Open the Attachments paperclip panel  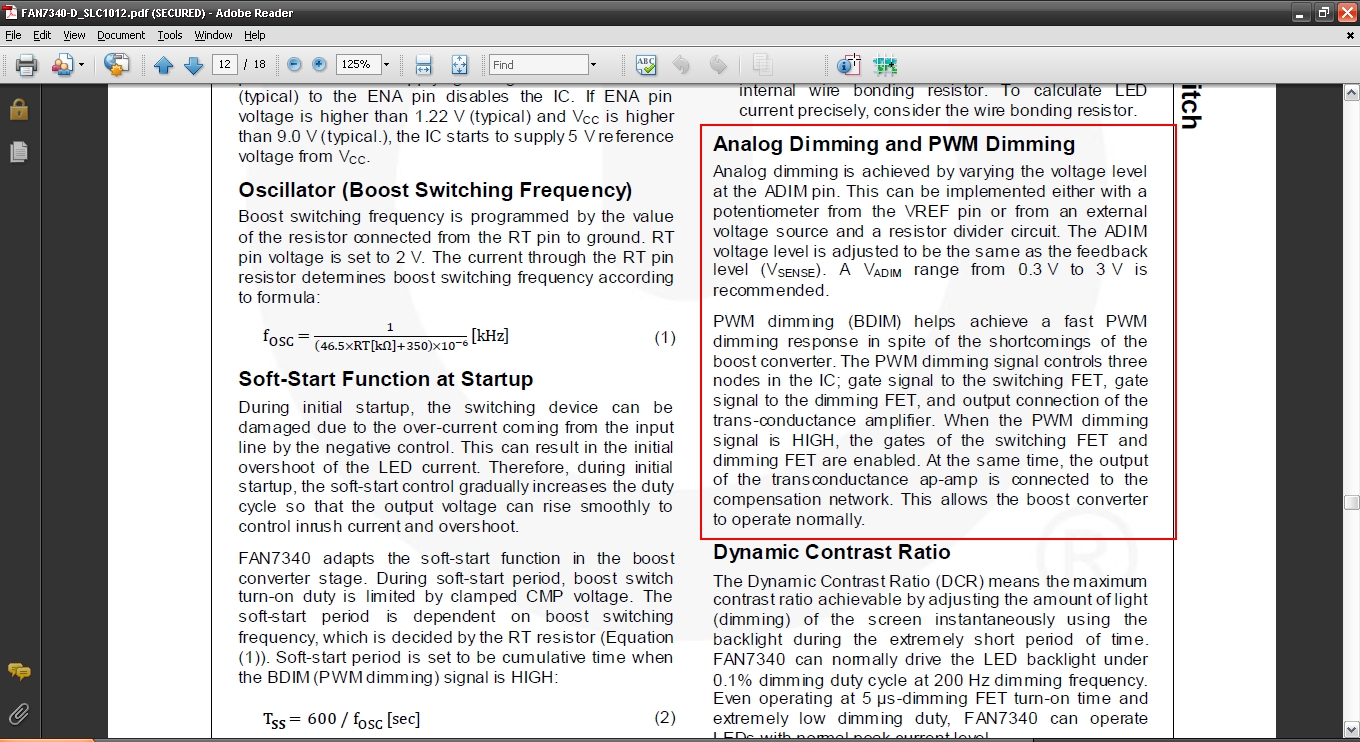(x=18, y=713)
